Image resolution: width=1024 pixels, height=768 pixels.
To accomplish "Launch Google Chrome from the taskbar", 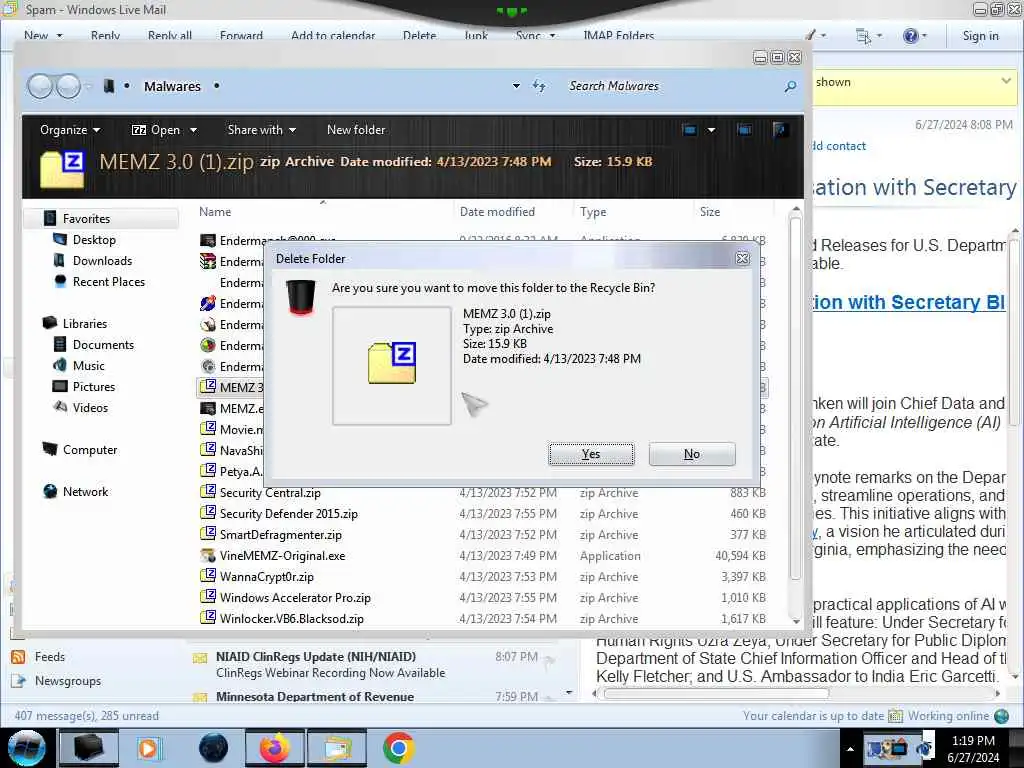I will 398,748.
